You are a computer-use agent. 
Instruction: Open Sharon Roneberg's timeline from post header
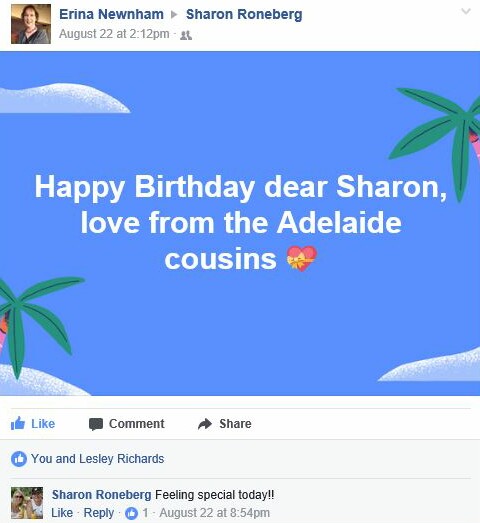tap(244, 14)
